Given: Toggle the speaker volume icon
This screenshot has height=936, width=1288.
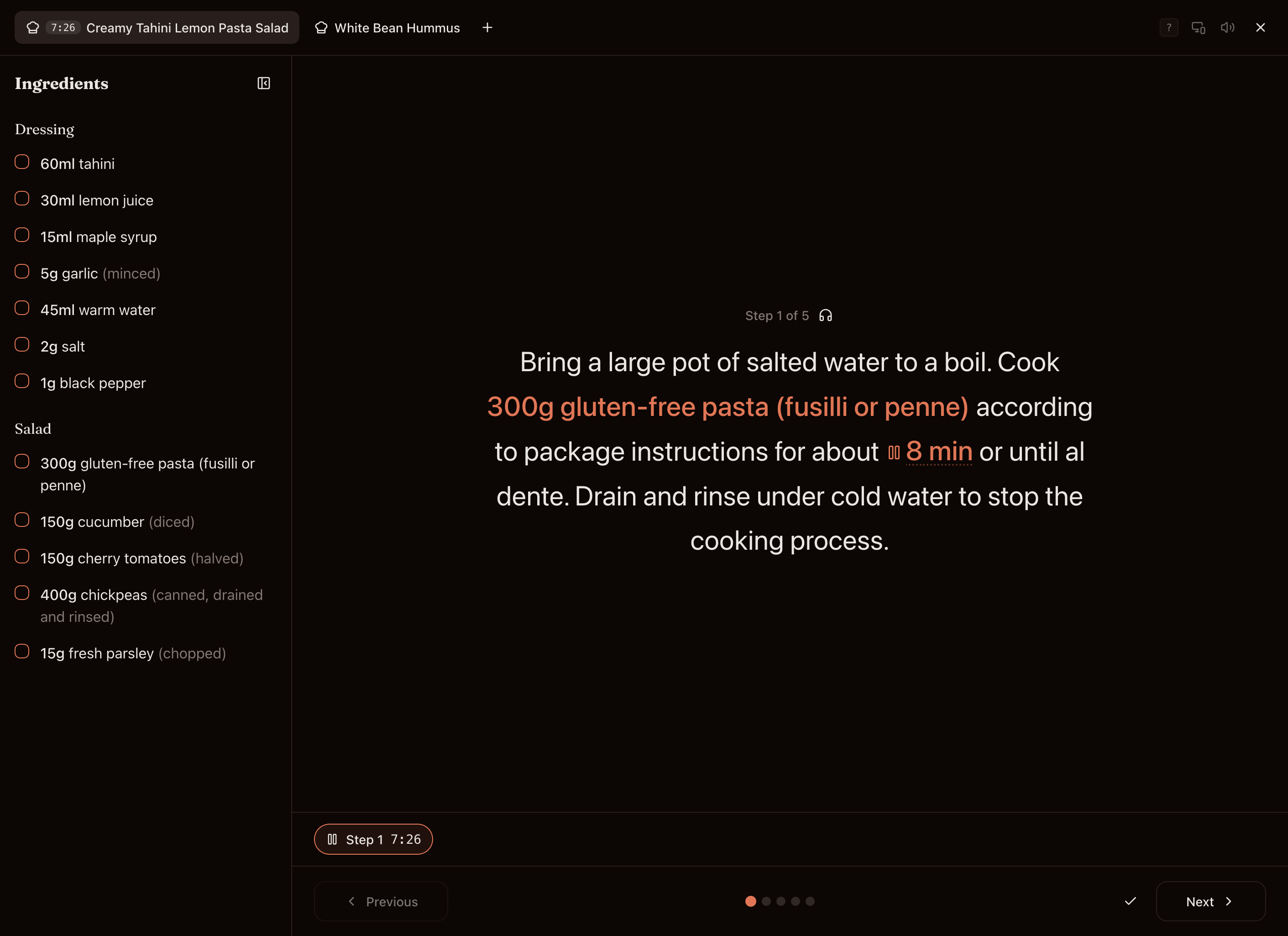Looking at the screenshot, I should point(1227,28).
